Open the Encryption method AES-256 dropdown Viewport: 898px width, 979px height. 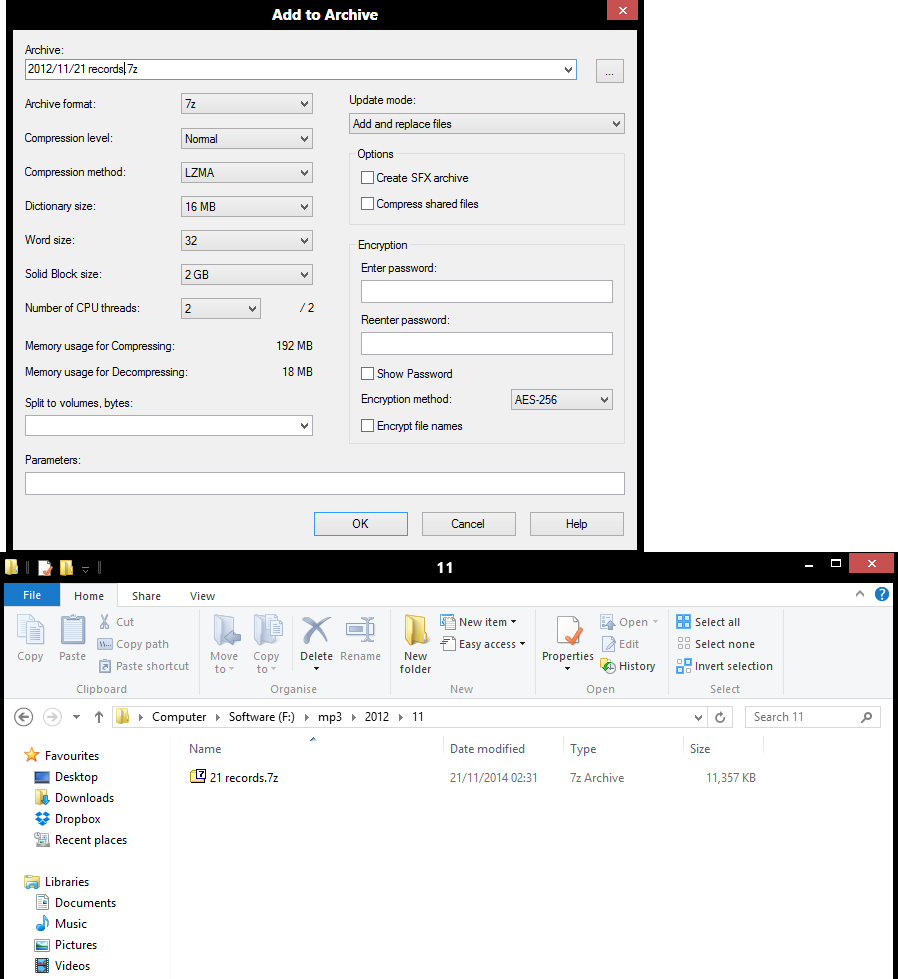tap(561, 400)
